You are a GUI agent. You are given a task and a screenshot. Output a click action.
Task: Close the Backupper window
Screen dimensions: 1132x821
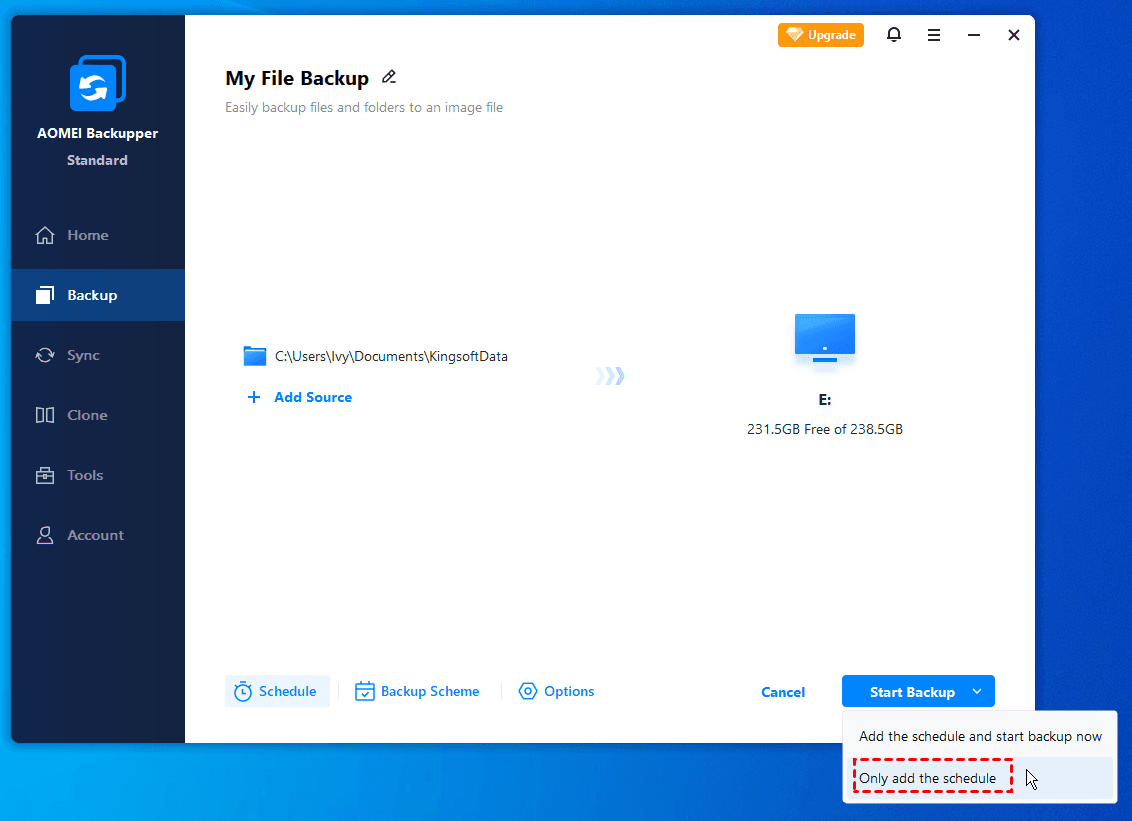click(x=1014, y=35)
